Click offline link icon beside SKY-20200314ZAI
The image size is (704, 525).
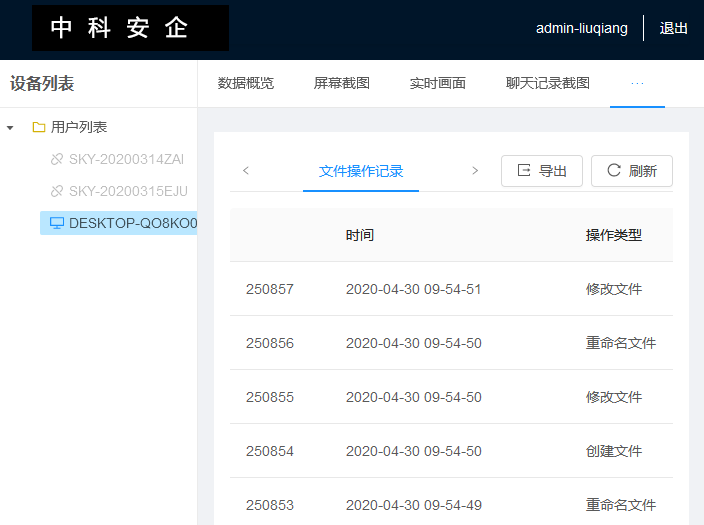(x=57, y=159)
